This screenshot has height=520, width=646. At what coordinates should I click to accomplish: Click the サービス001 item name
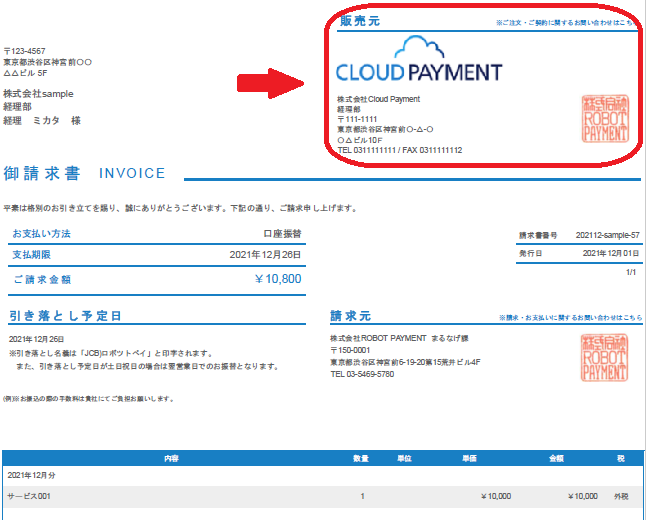coord(28,496)
